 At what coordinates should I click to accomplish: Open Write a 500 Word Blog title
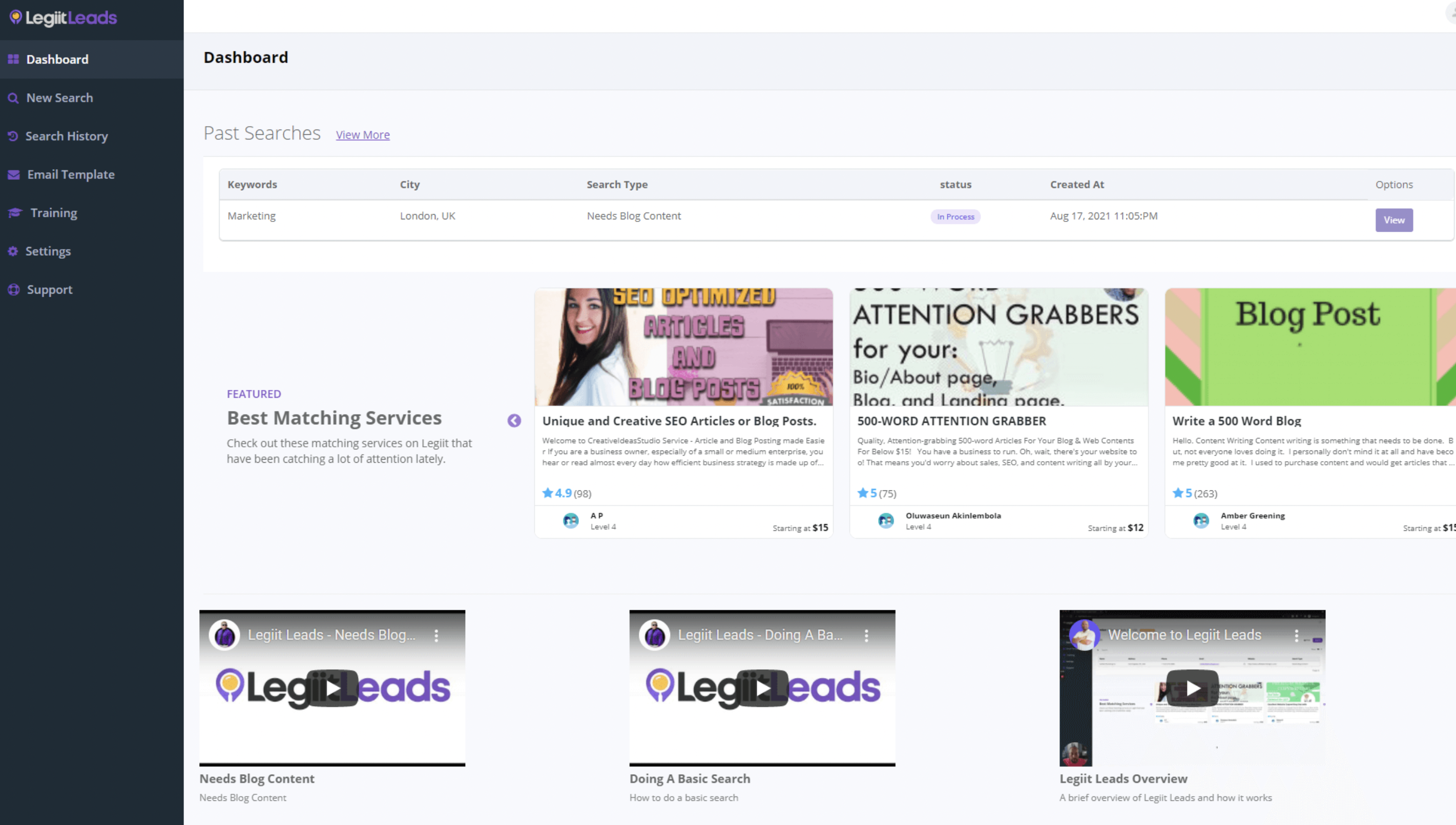coord(1236,421)
